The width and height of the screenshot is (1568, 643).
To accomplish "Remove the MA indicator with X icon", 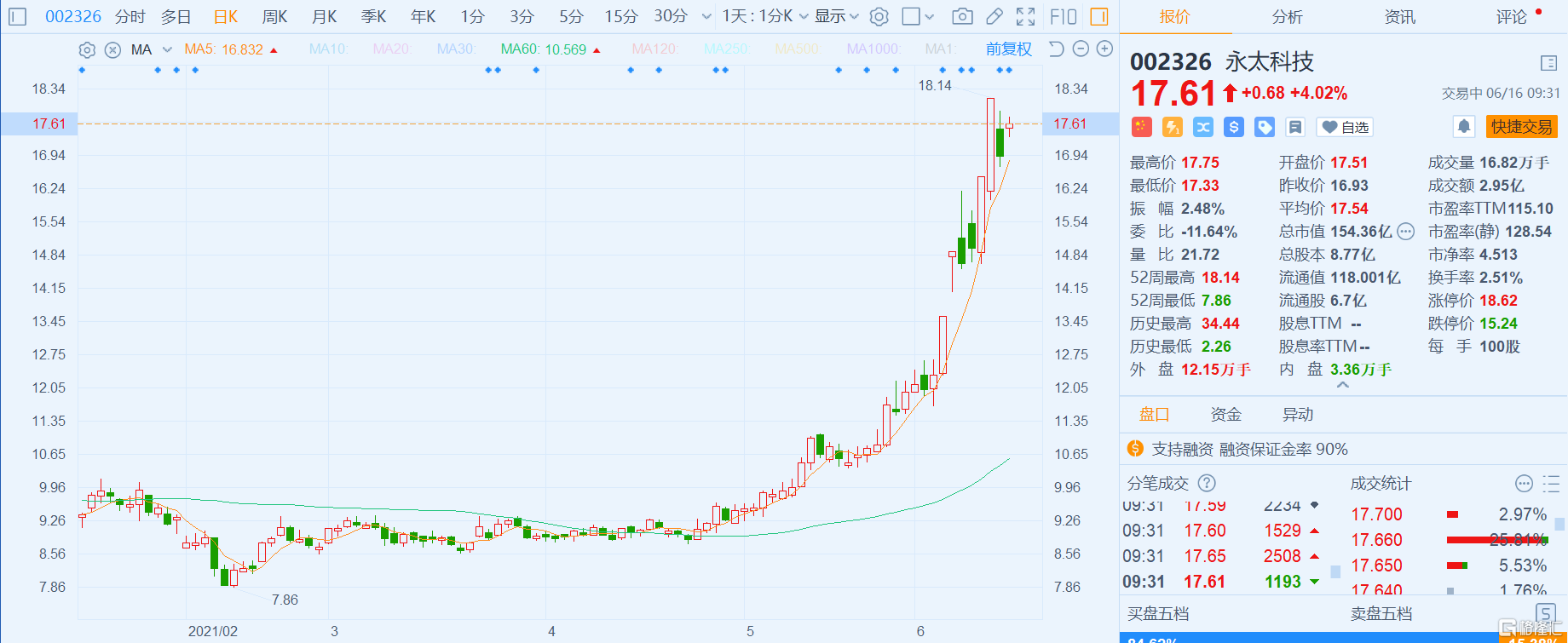I will (112, 50).
